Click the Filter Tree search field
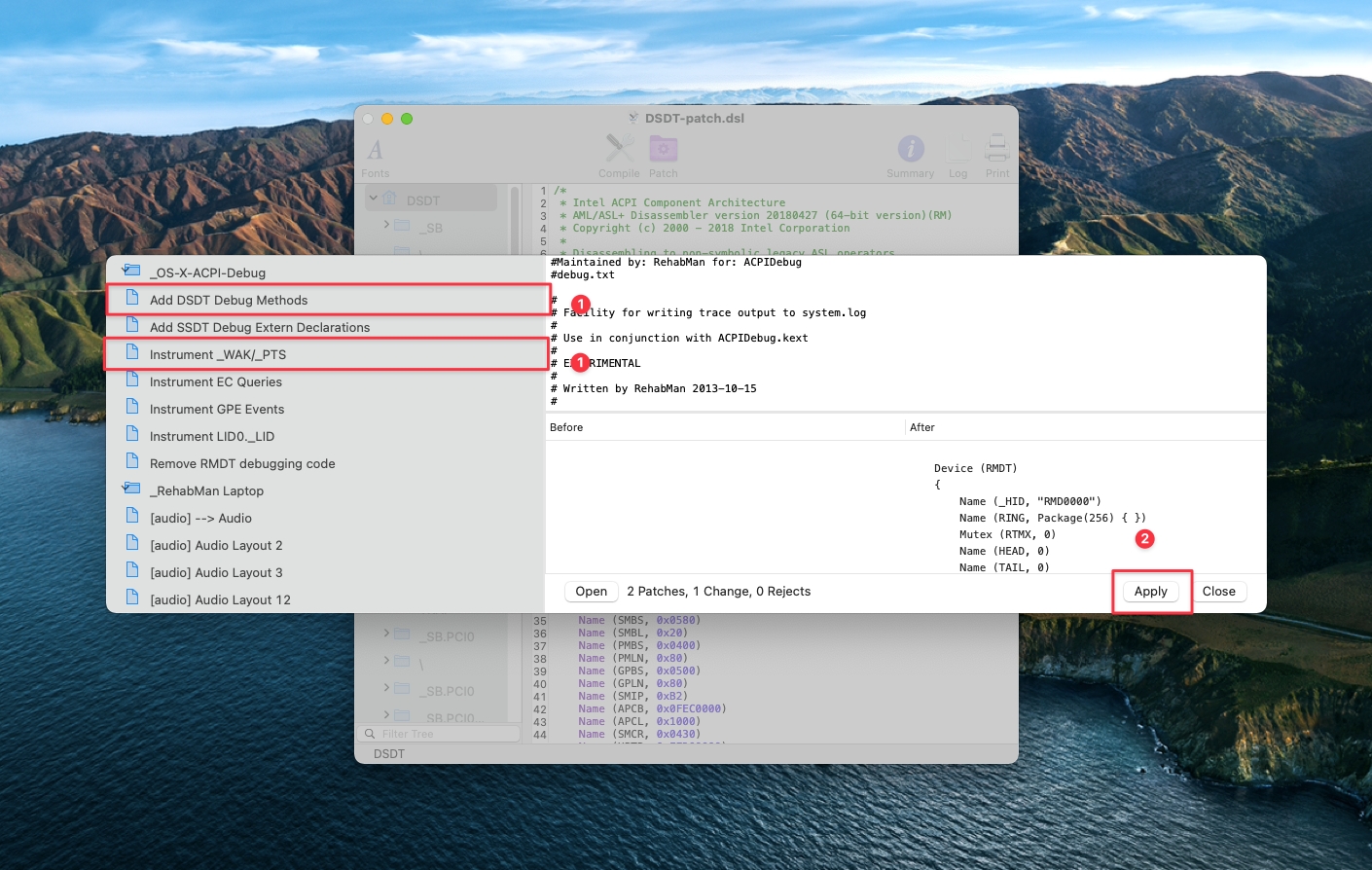The height and width of the screenshot is (870, 1372). coord(443,734)
